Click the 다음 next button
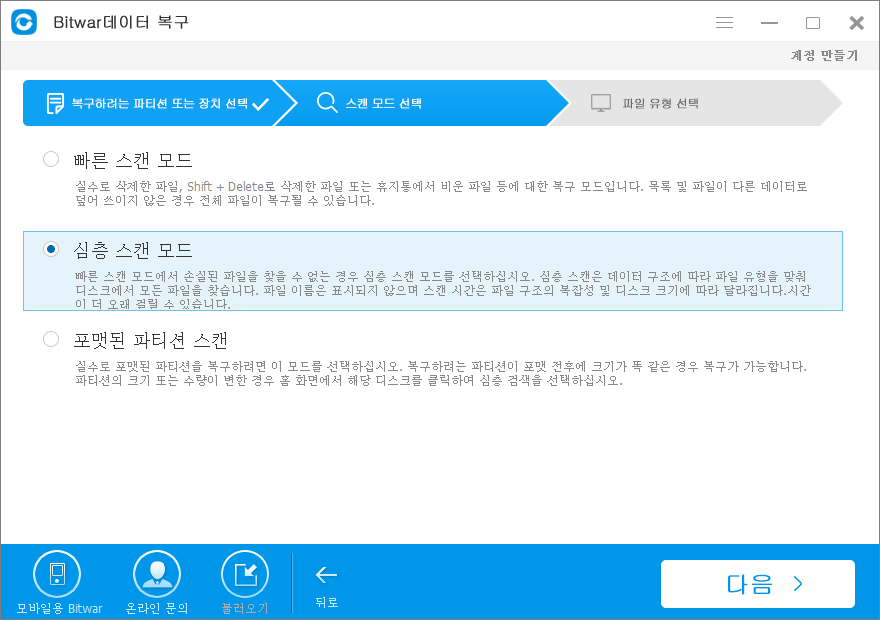This screenshot has width=880, height=620. point(758,584)
